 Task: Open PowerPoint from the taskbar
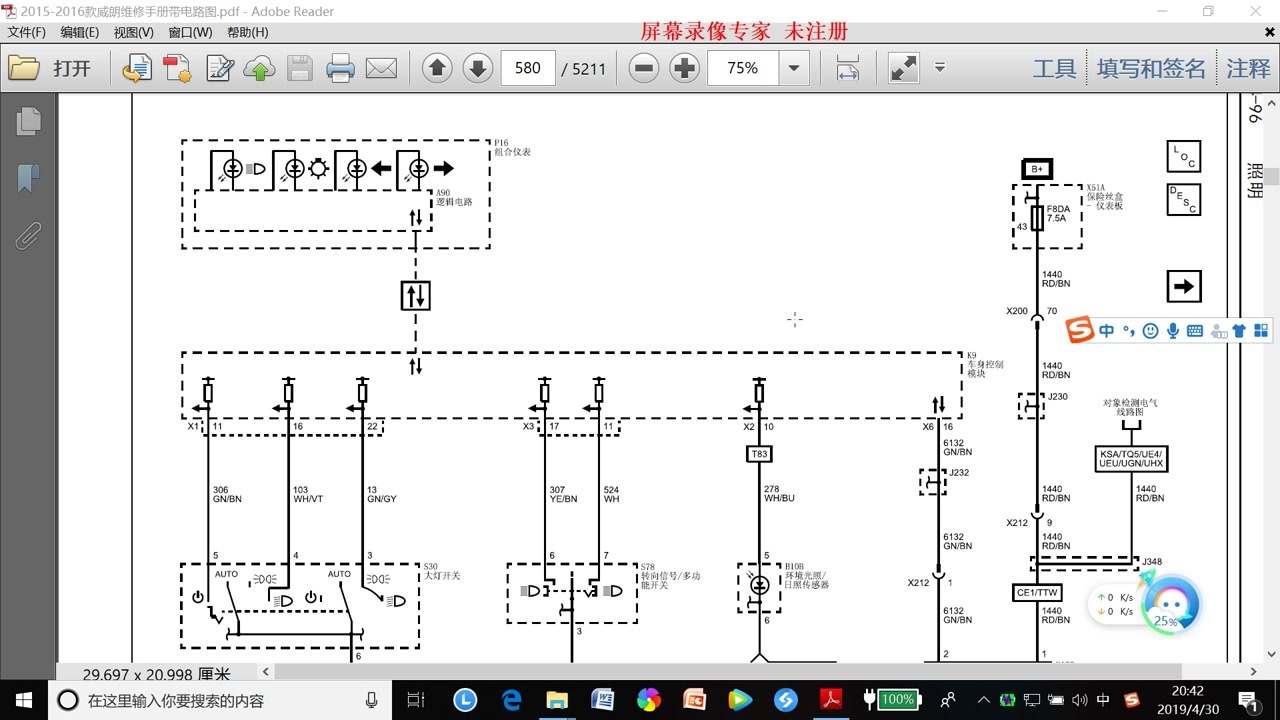pos(694,700)
